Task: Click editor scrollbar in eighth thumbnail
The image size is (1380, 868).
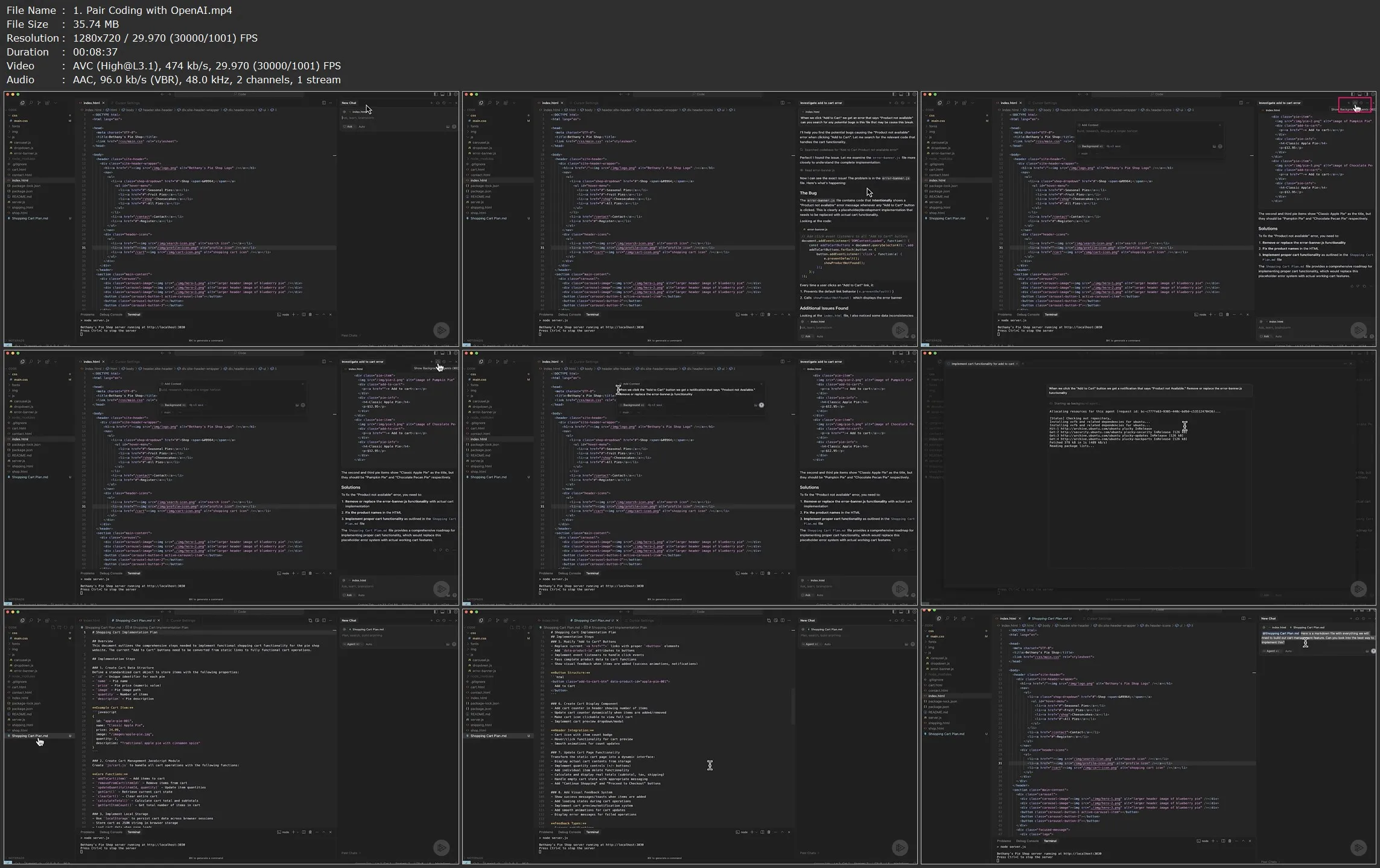Action: tap(793, 706)
